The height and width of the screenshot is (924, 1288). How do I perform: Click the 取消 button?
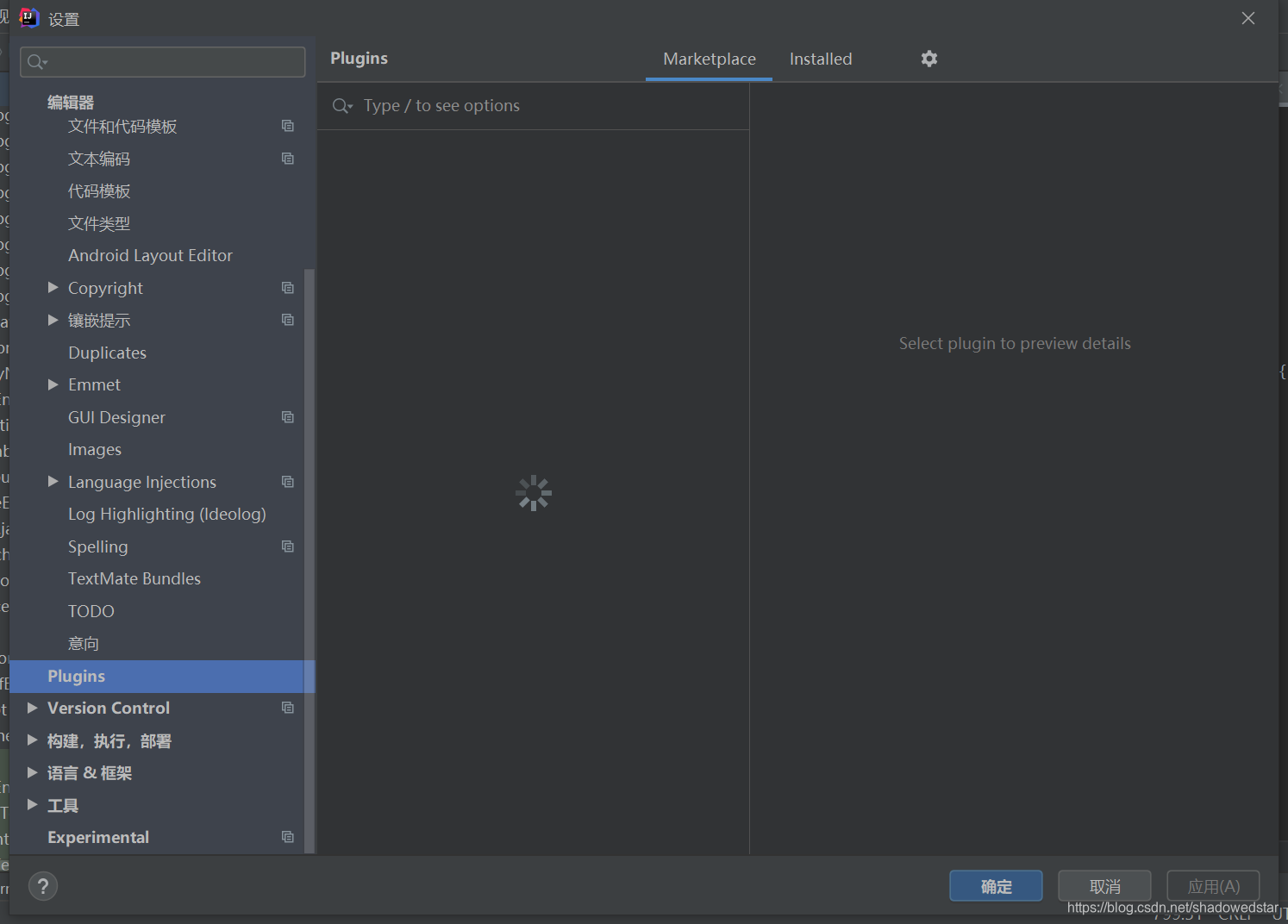pyautogui.click(x=1104, y=886)
